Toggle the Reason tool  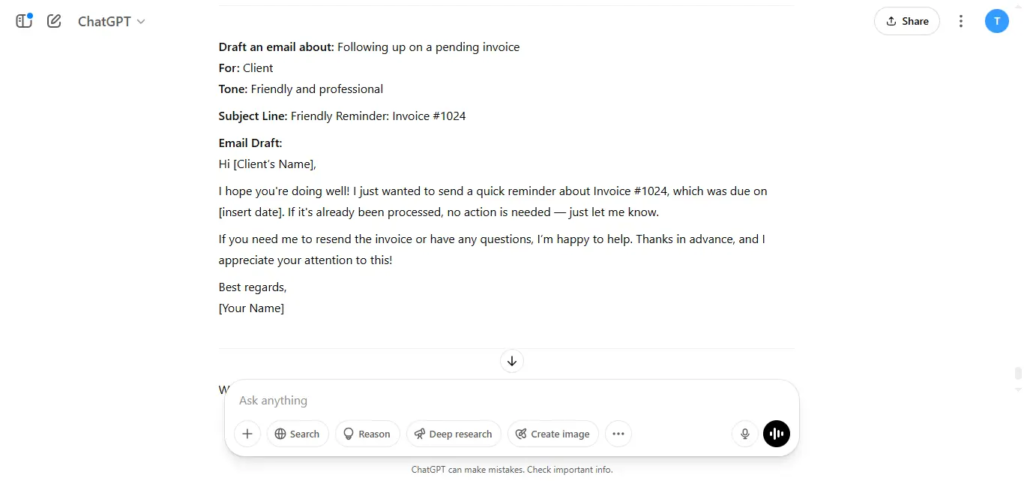[x=367, y=433]
